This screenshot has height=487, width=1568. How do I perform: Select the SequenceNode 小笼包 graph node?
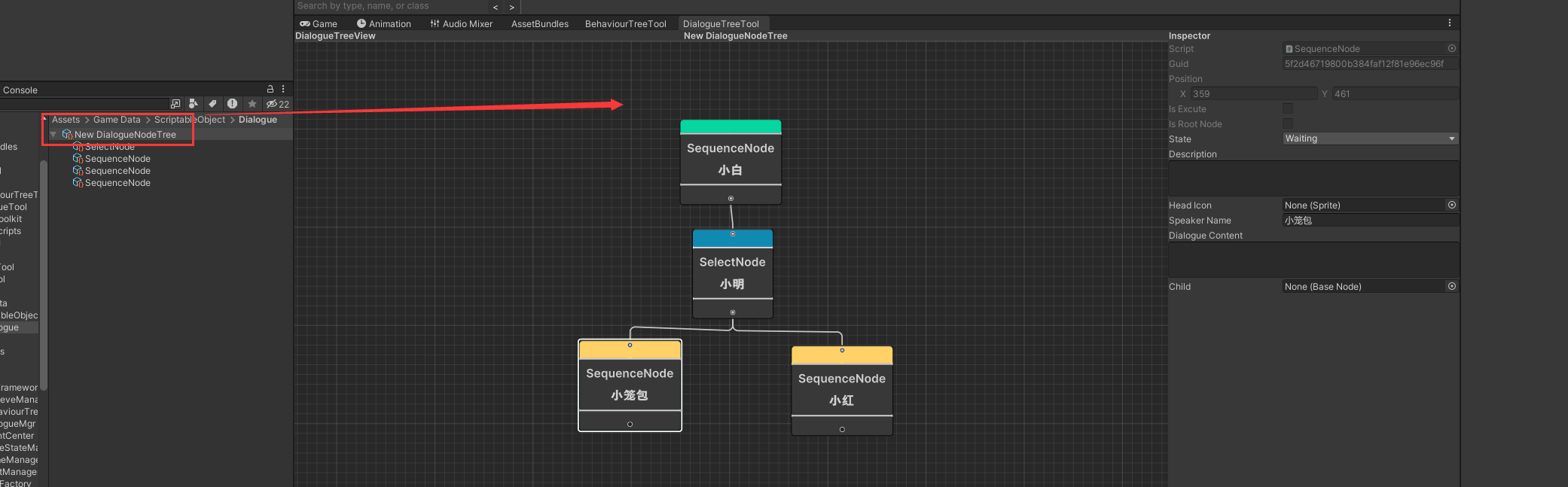point(630,385)
